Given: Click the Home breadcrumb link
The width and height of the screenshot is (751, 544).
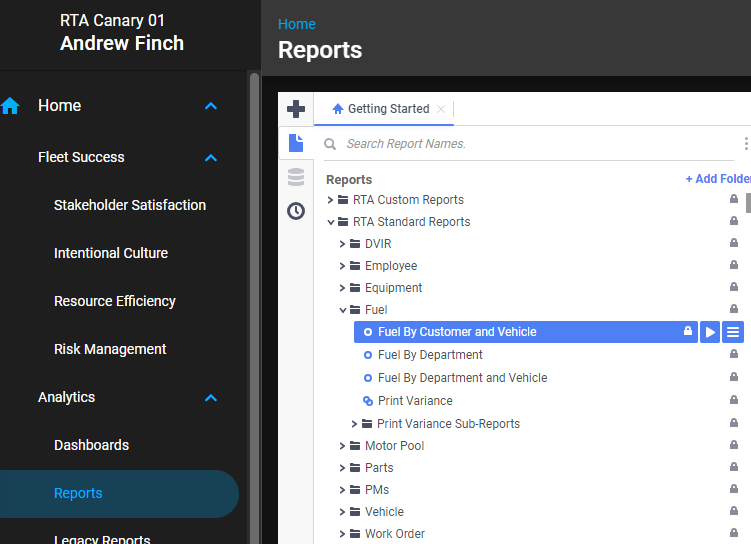Looking at the screenshot, I should [x=296, y=24].
